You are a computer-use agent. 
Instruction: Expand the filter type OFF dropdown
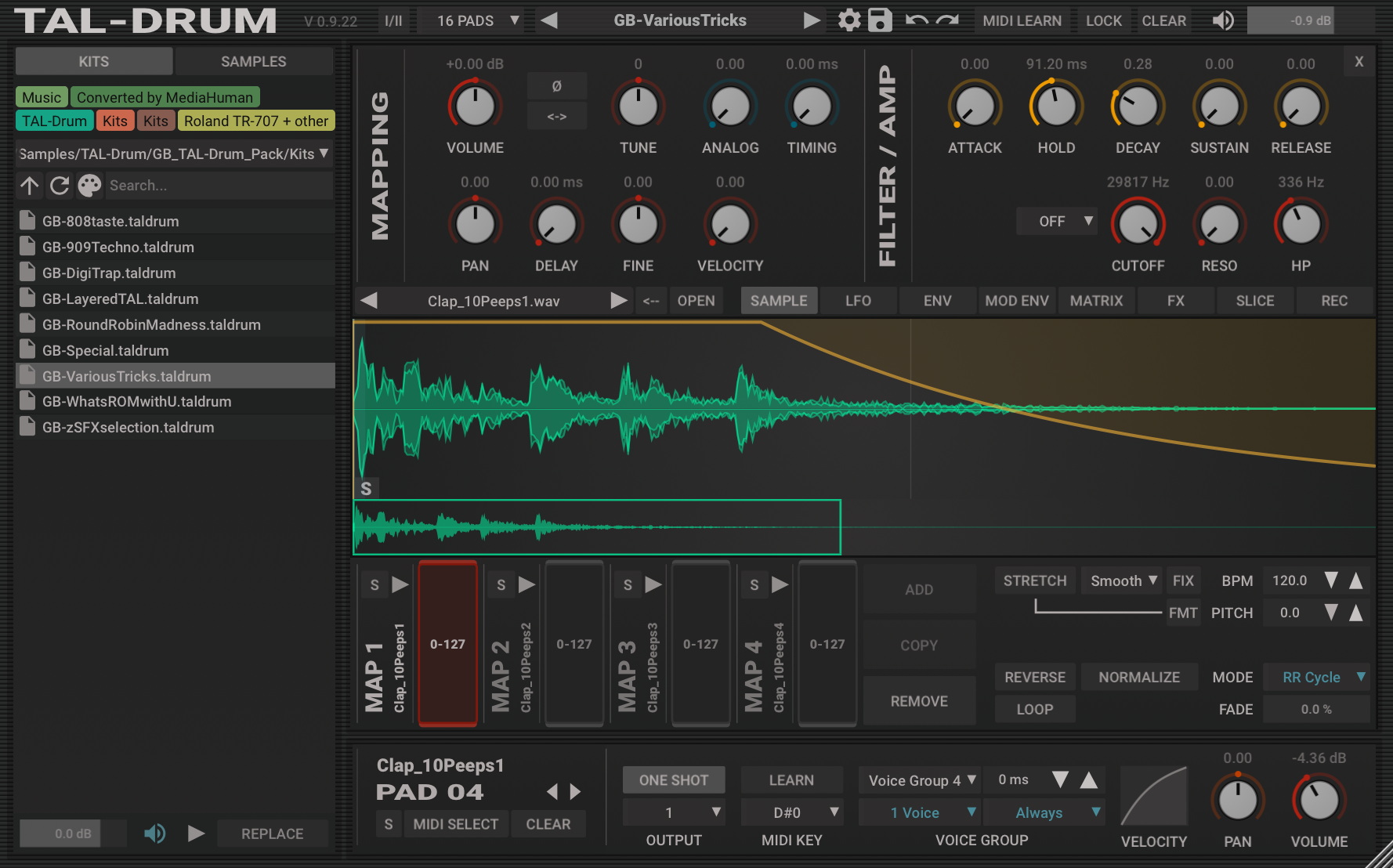point(1056,222)
